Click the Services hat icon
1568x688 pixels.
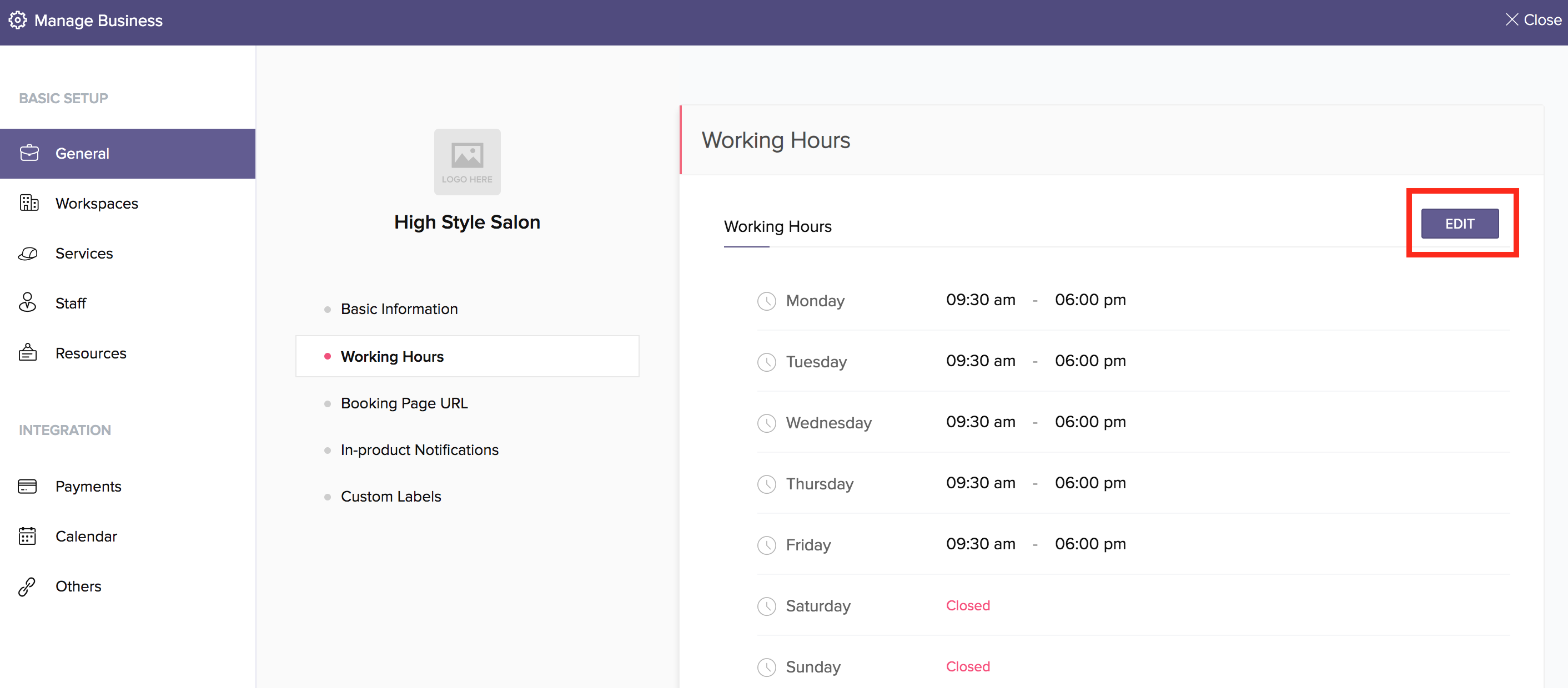pyautogui.click(x=28, y=253)
